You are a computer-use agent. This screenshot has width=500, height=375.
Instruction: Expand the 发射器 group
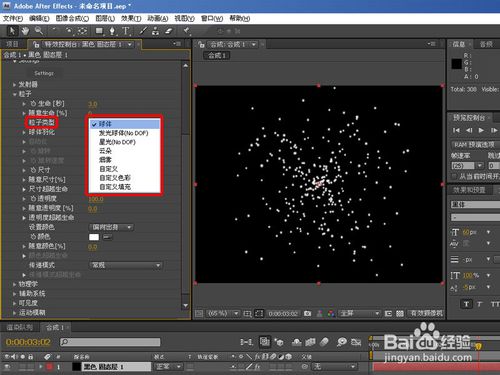(14, 85)
